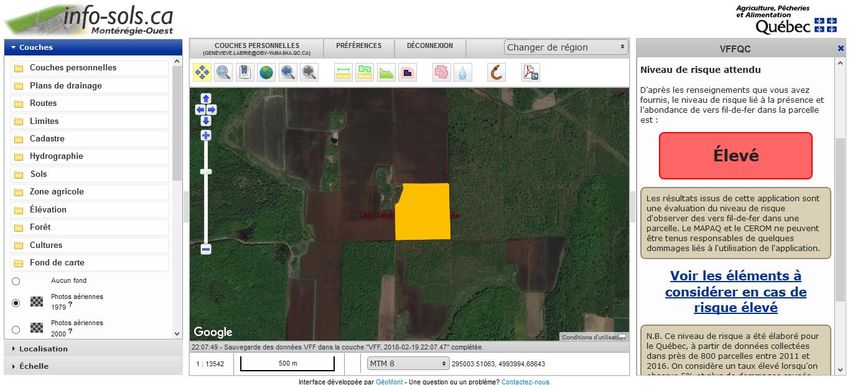The width and height of the screenshot is (850, 385).
Task: Open the bookmark tool in toolbar
Action: (x=244, y=72)
